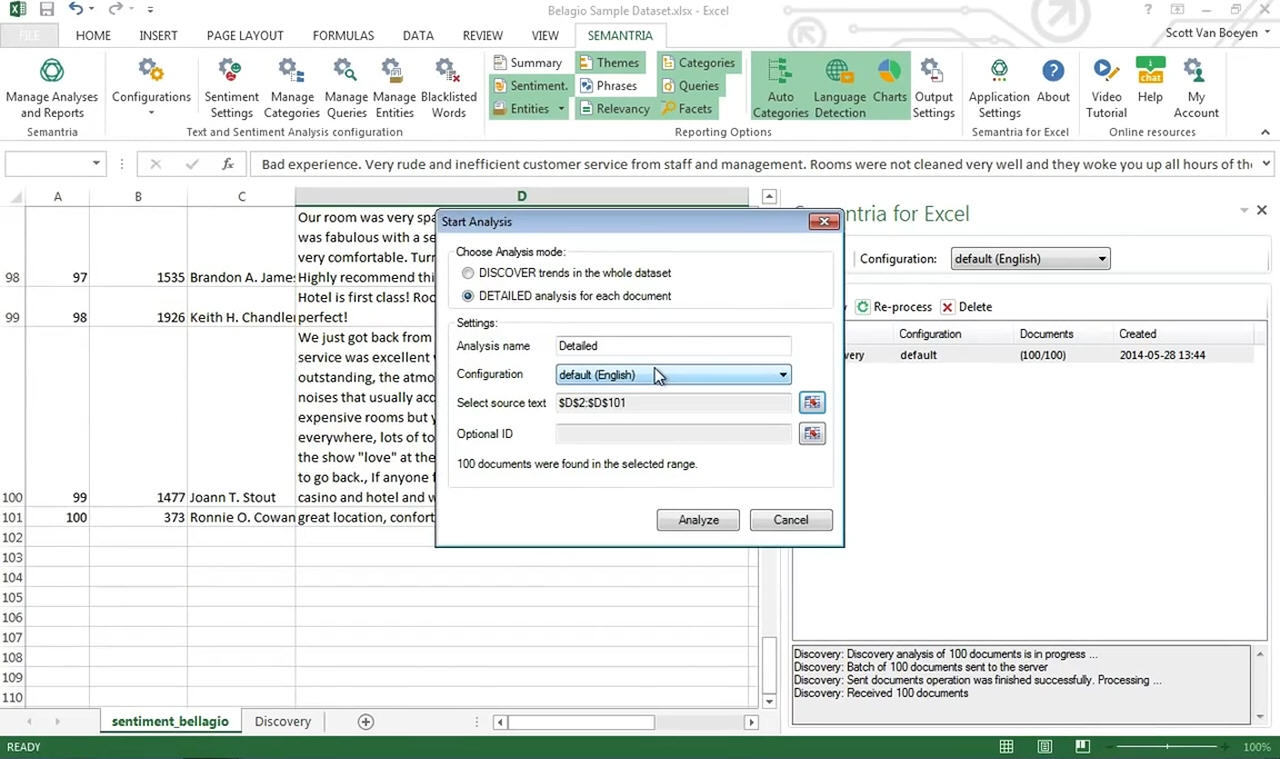Switch to the Discovery sheet tab
Viewport: 1280px width, 759px height.
(x=283, y=721)
